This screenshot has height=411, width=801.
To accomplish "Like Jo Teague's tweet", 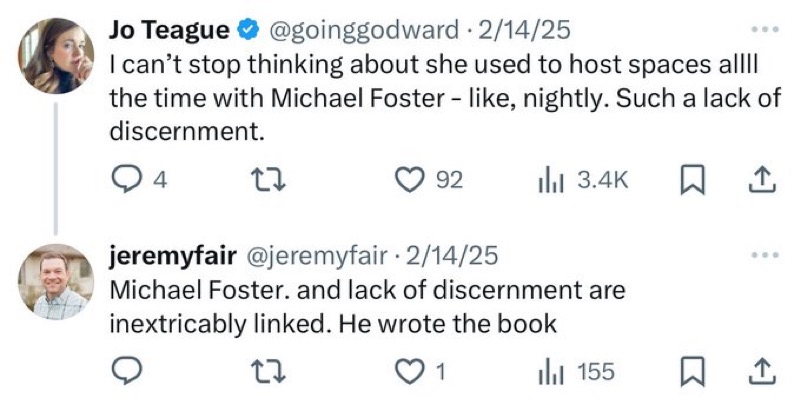I will pos(411,181).
